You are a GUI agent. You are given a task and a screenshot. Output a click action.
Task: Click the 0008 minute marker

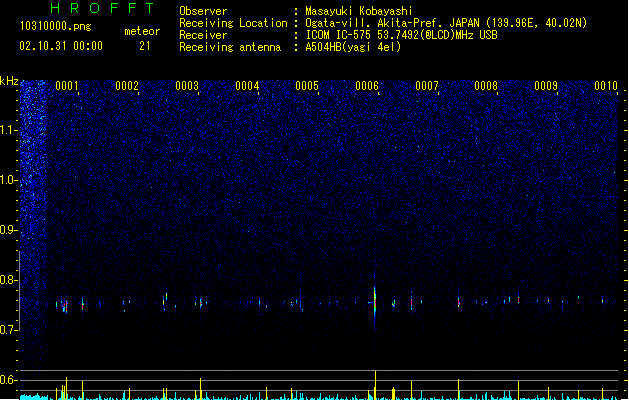click(x=486, y=86)
